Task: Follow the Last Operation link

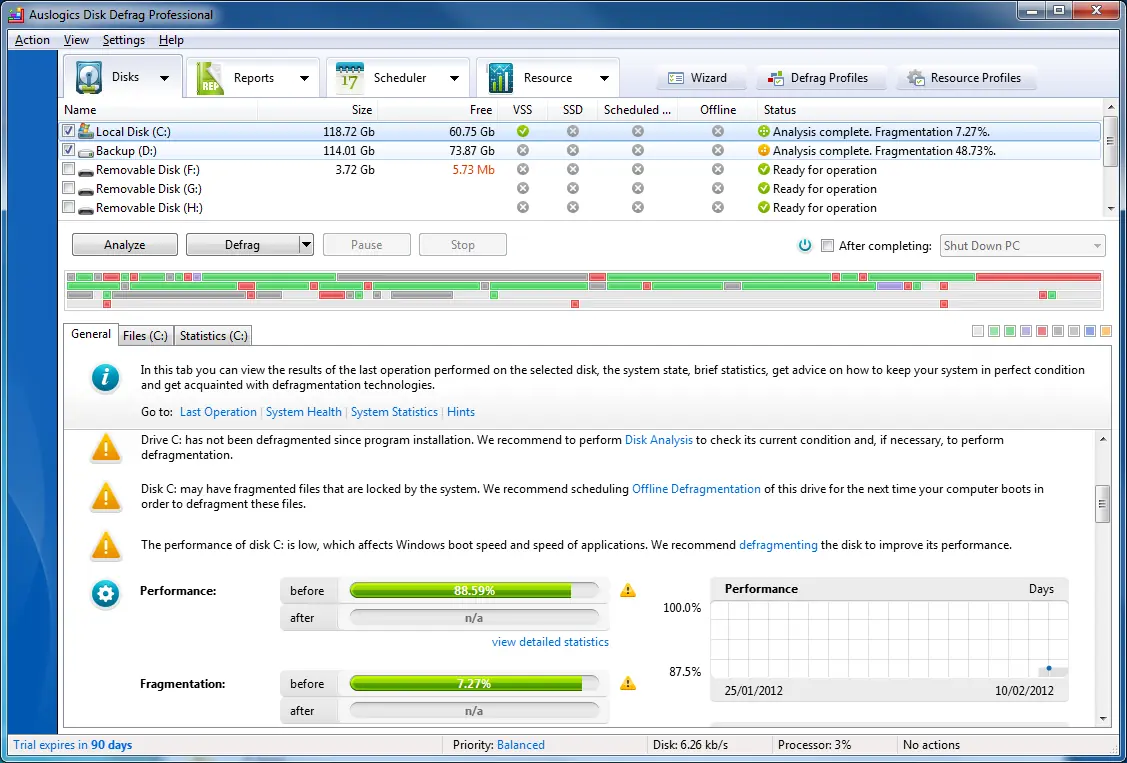Action: tap(218, 412)
